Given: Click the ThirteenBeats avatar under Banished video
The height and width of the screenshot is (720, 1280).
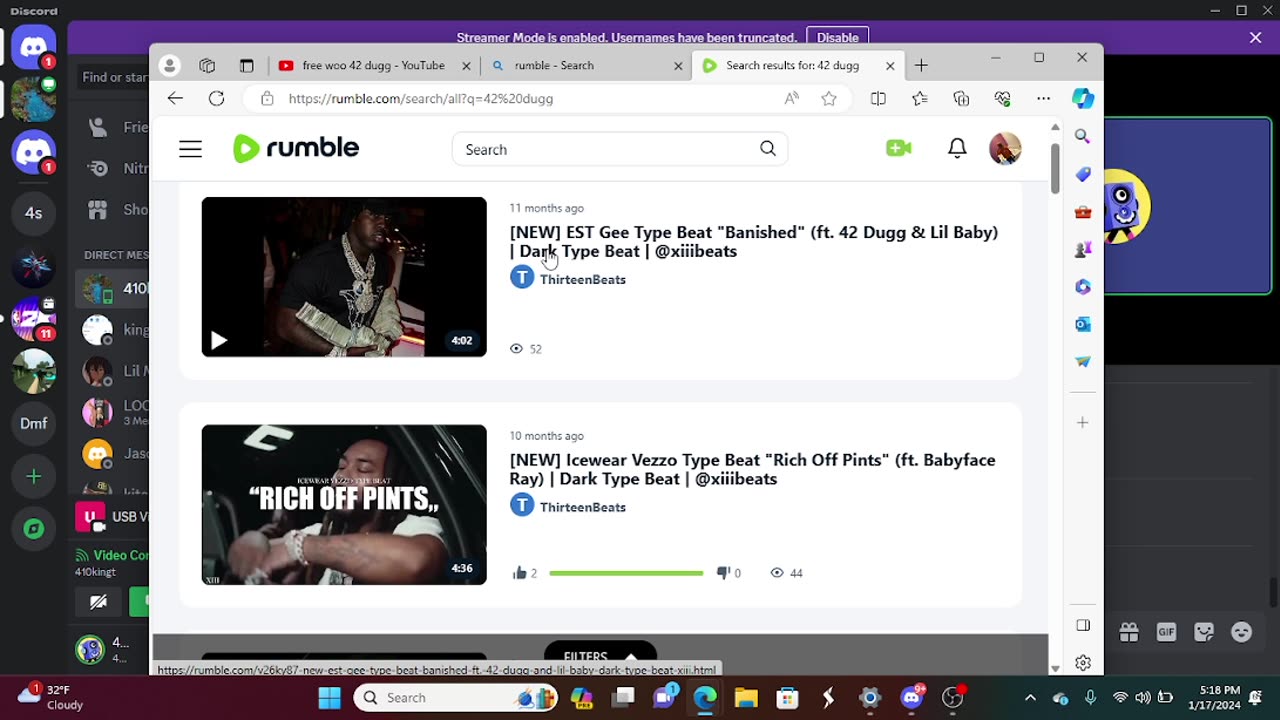Looking at the screenshot, I should (522, 277).
